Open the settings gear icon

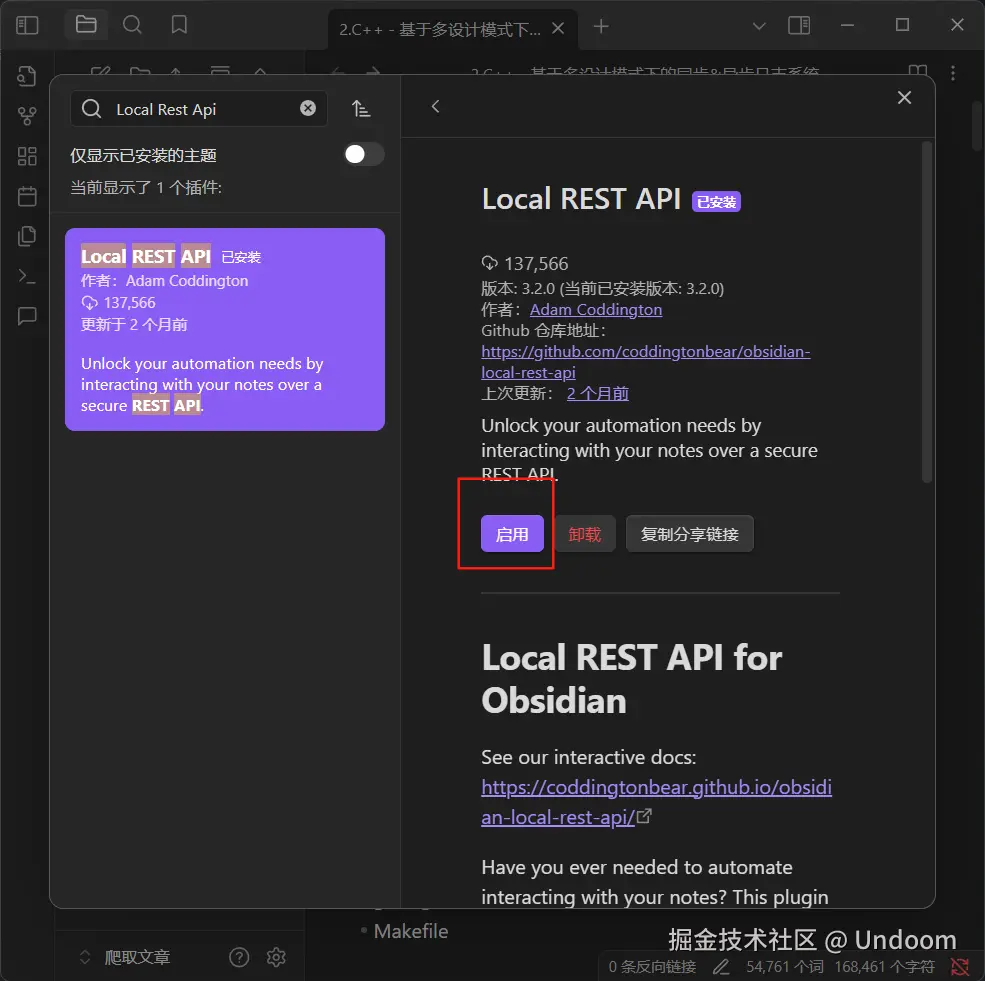coord(276,957)
